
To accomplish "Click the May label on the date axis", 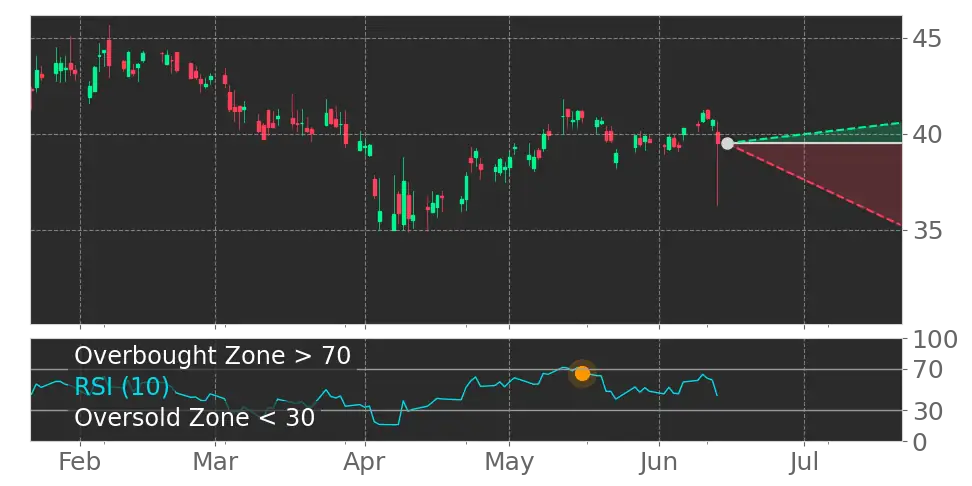I will coord(509,462).
